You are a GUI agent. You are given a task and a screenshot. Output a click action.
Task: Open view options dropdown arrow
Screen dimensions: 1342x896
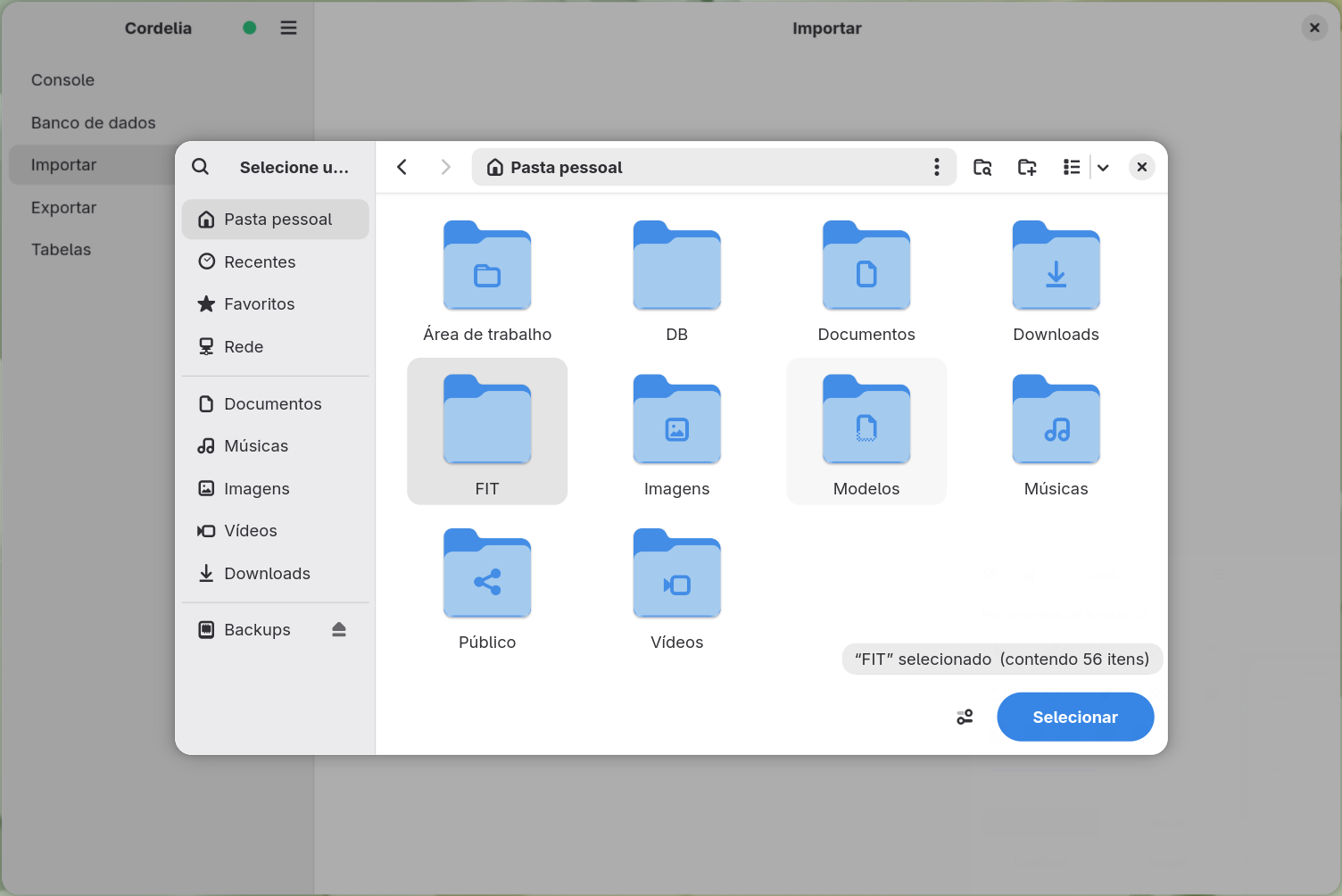click(x=1103, y=167)
